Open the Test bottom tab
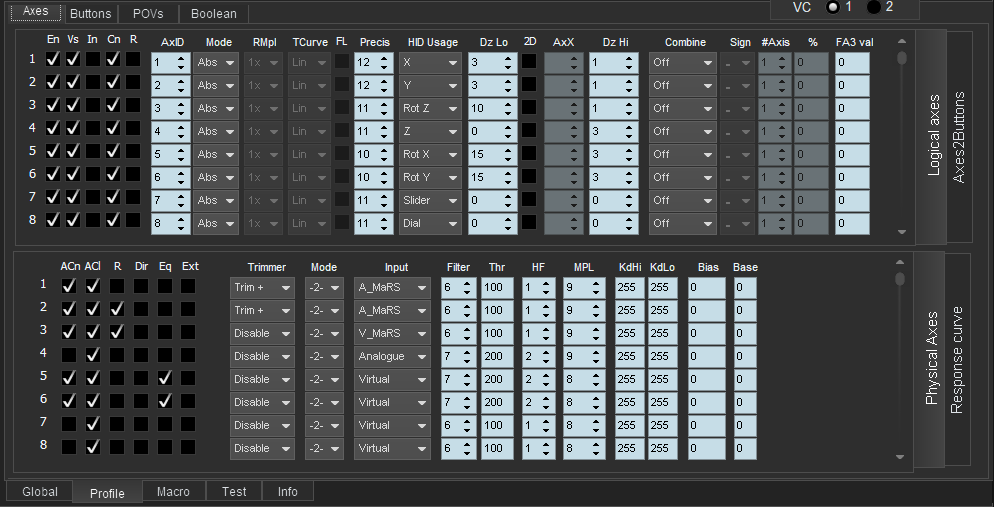 [x=234, y=492]
